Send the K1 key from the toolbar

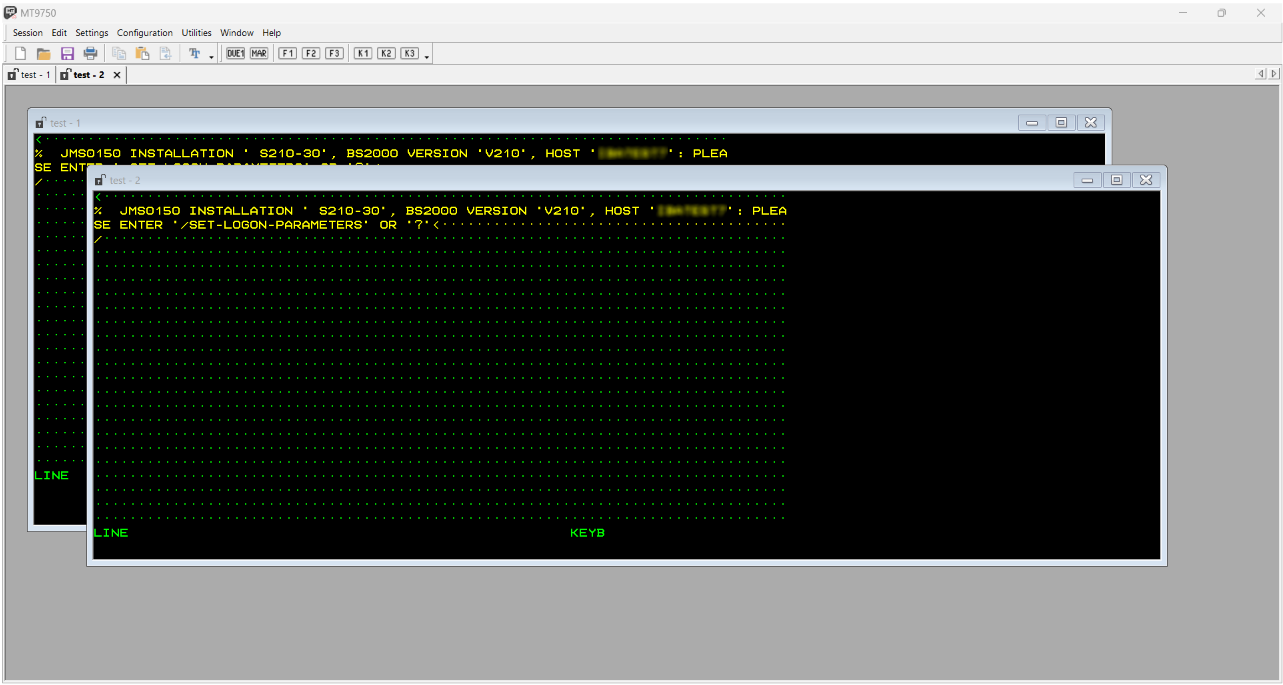pyautogui.click(x=363, y=53)
